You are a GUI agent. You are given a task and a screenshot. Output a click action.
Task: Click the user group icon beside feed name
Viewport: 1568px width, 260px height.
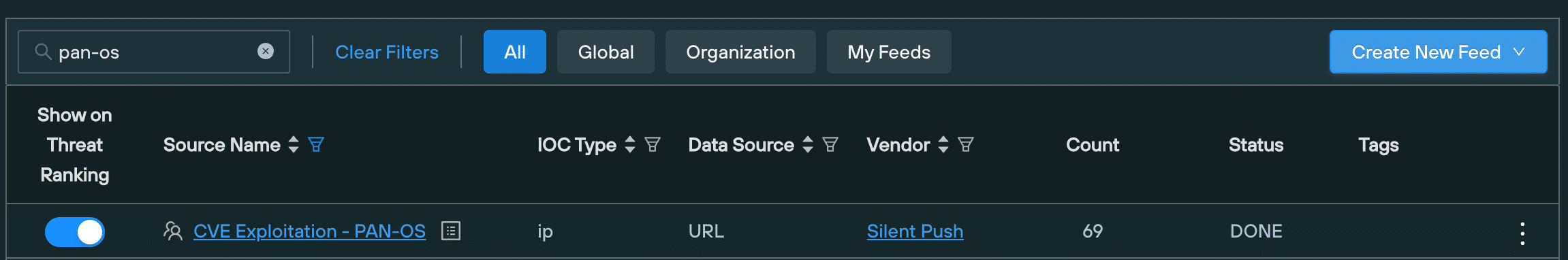[173, 231]
